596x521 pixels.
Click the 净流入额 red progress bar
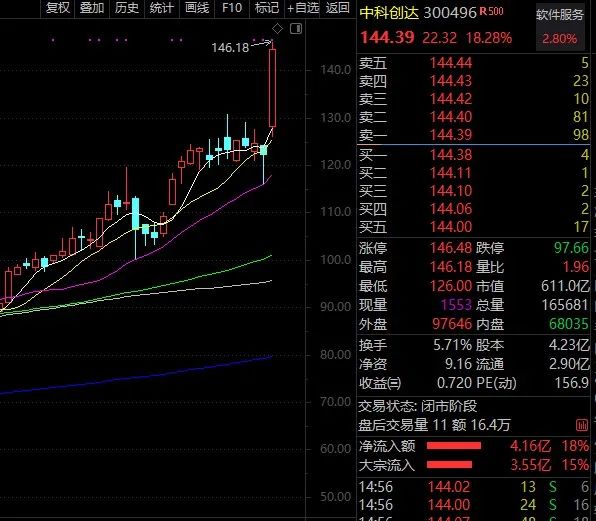pyautogui.click(x=453, y=446)
